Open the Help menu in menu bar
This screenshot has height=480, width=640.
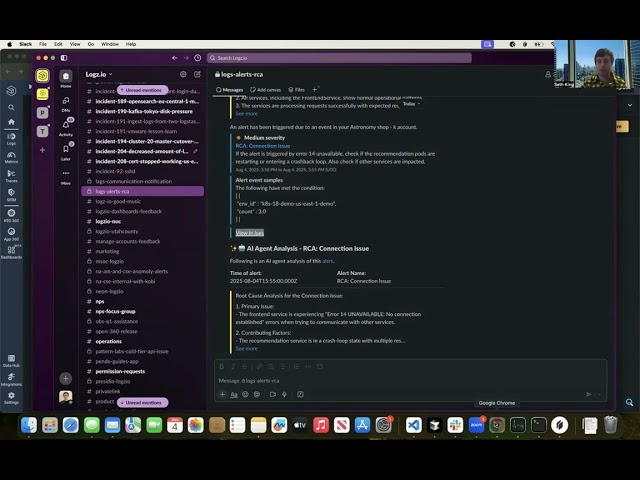[131, 44]
